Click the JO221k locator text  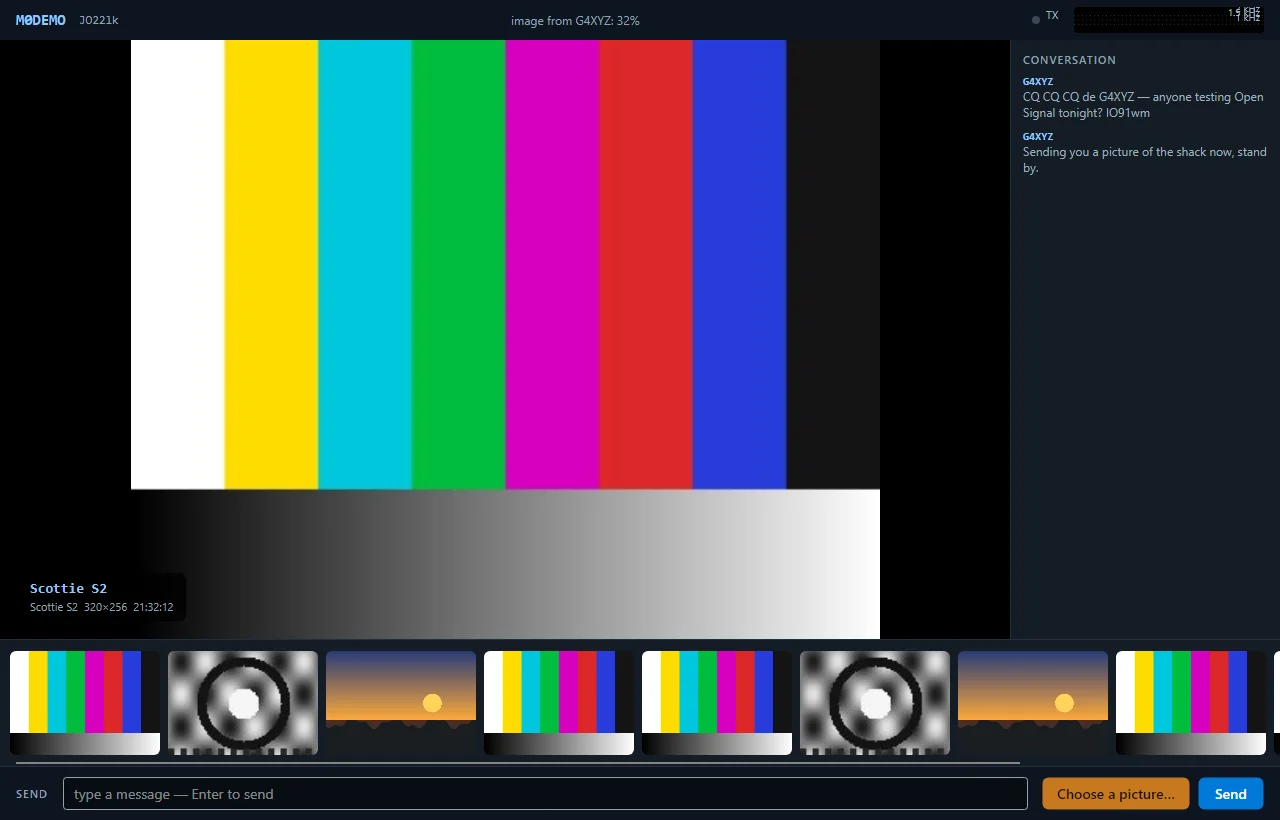click(x=99, y=20)
